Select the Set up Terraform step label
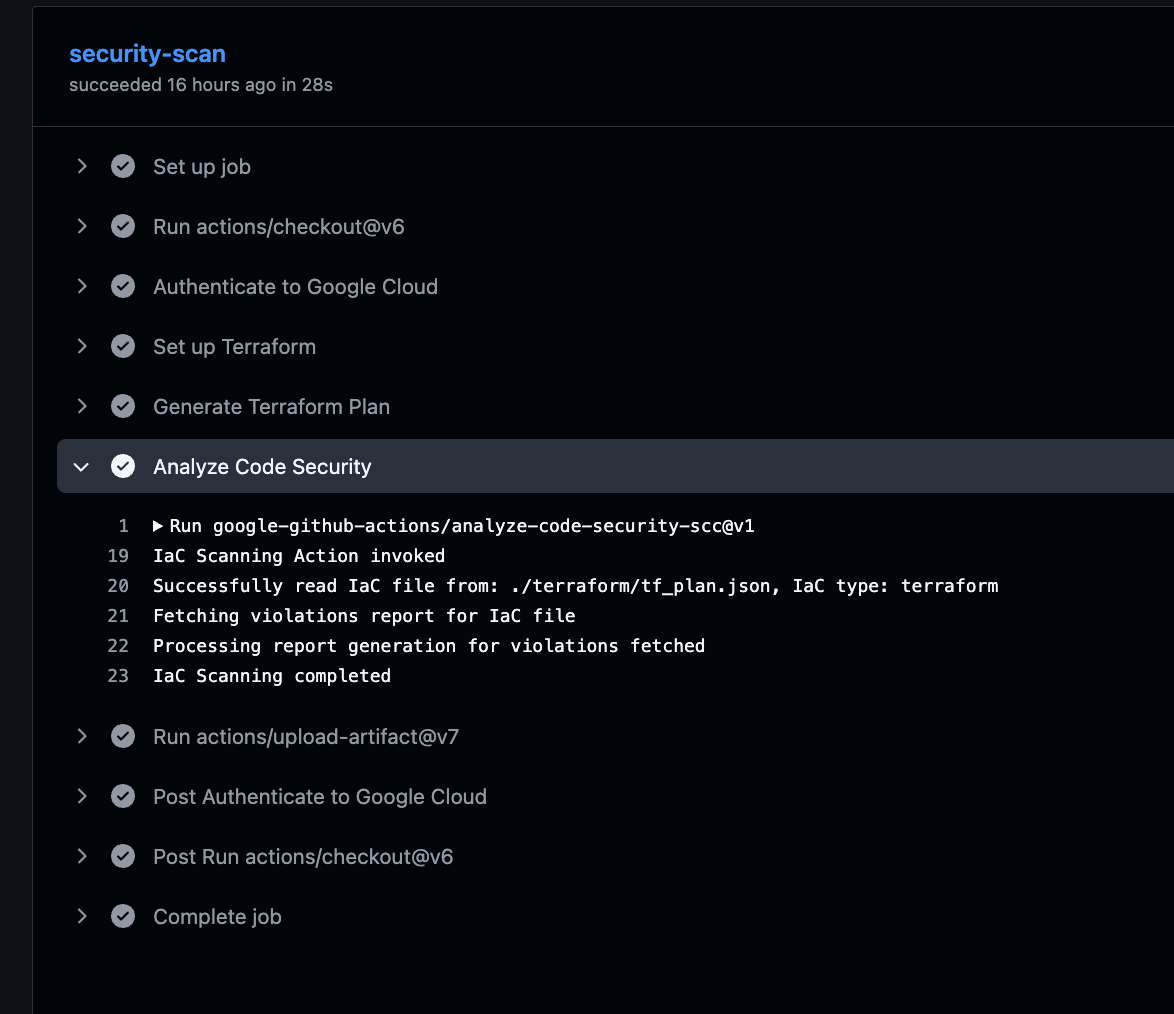This screenshot has height=1014, width=1174. 234,347
